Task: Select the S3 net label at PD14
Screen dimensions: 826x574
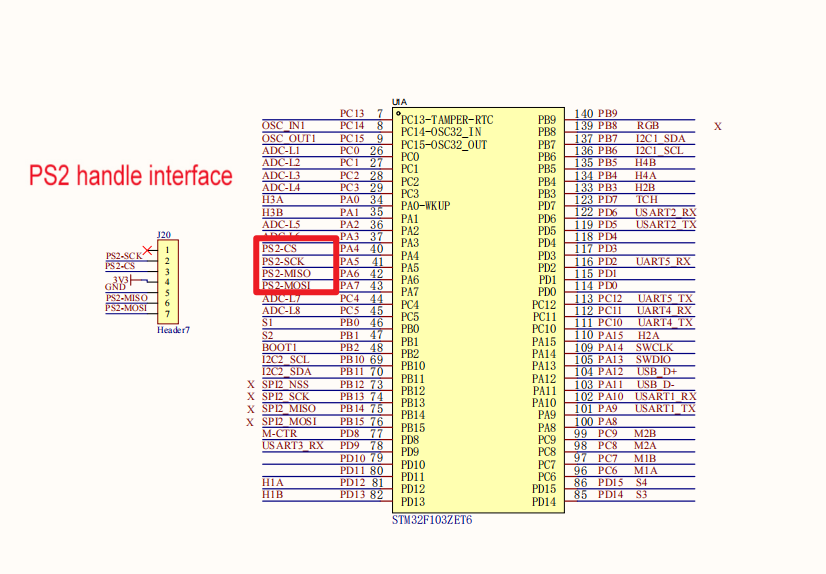Action: [641, 494]
